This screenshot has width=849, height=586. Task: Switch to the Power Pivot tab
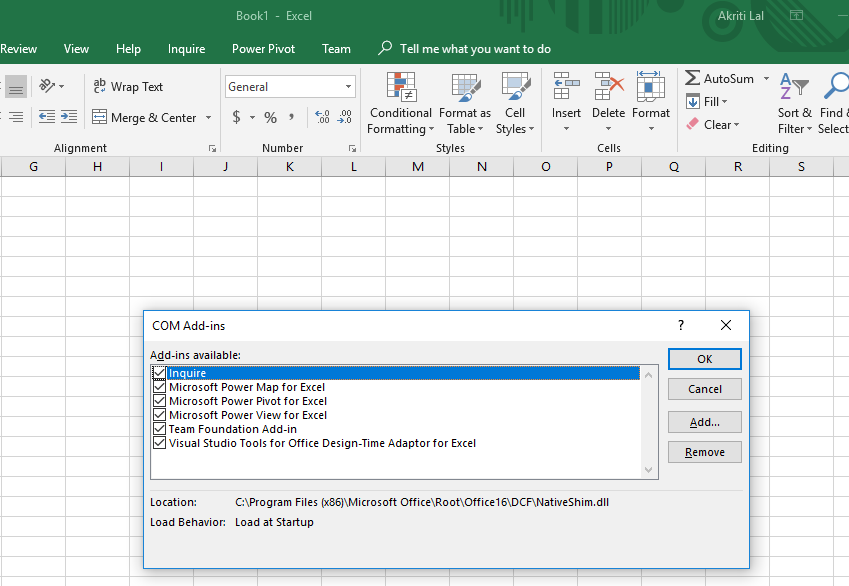[263, 49]
